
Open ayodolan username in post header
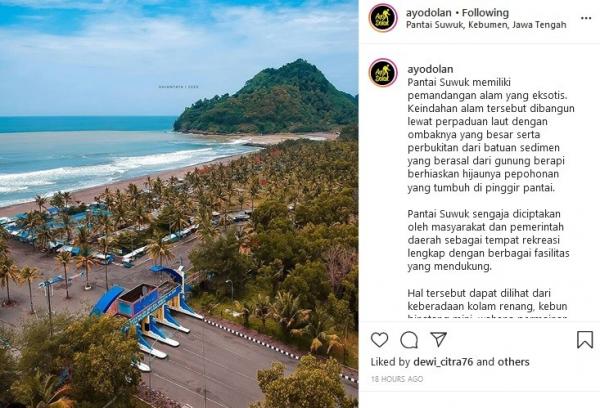(x=429, y=13)
